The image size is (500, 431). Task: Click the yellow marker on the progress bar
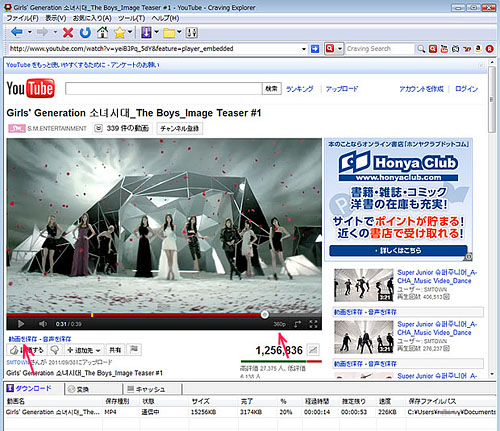pyautogui.click(x=92, y=315)
